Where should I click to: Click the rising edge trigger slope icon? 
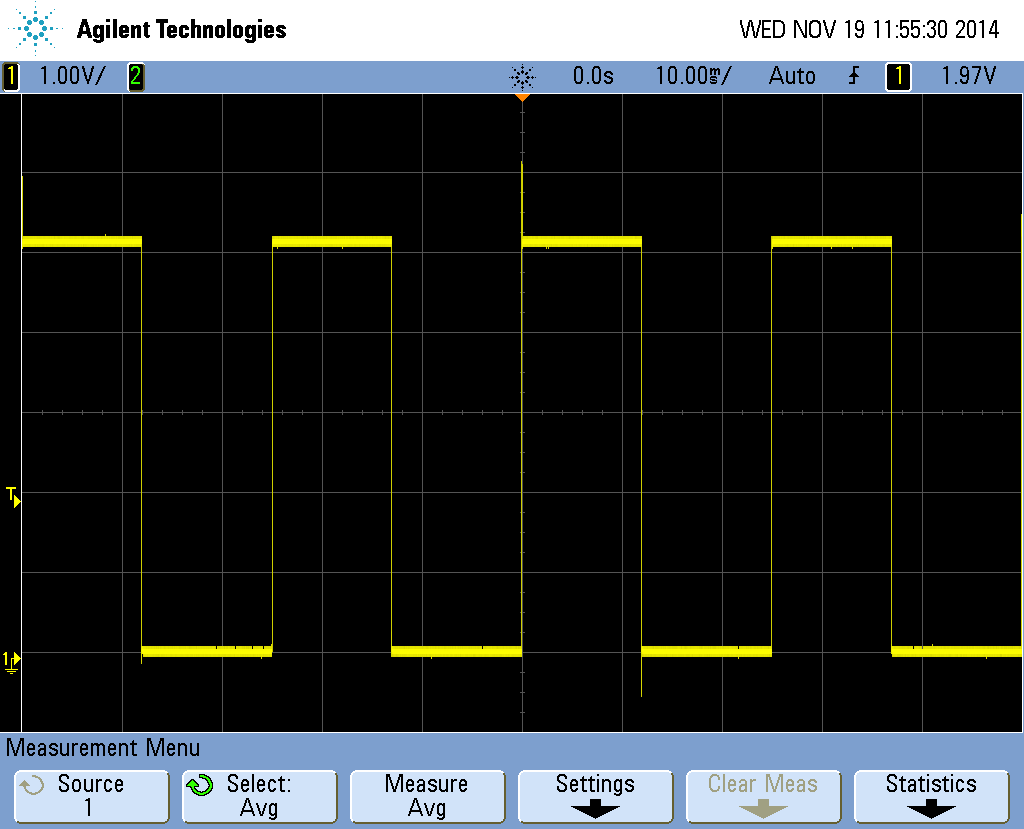click(853, 76)
